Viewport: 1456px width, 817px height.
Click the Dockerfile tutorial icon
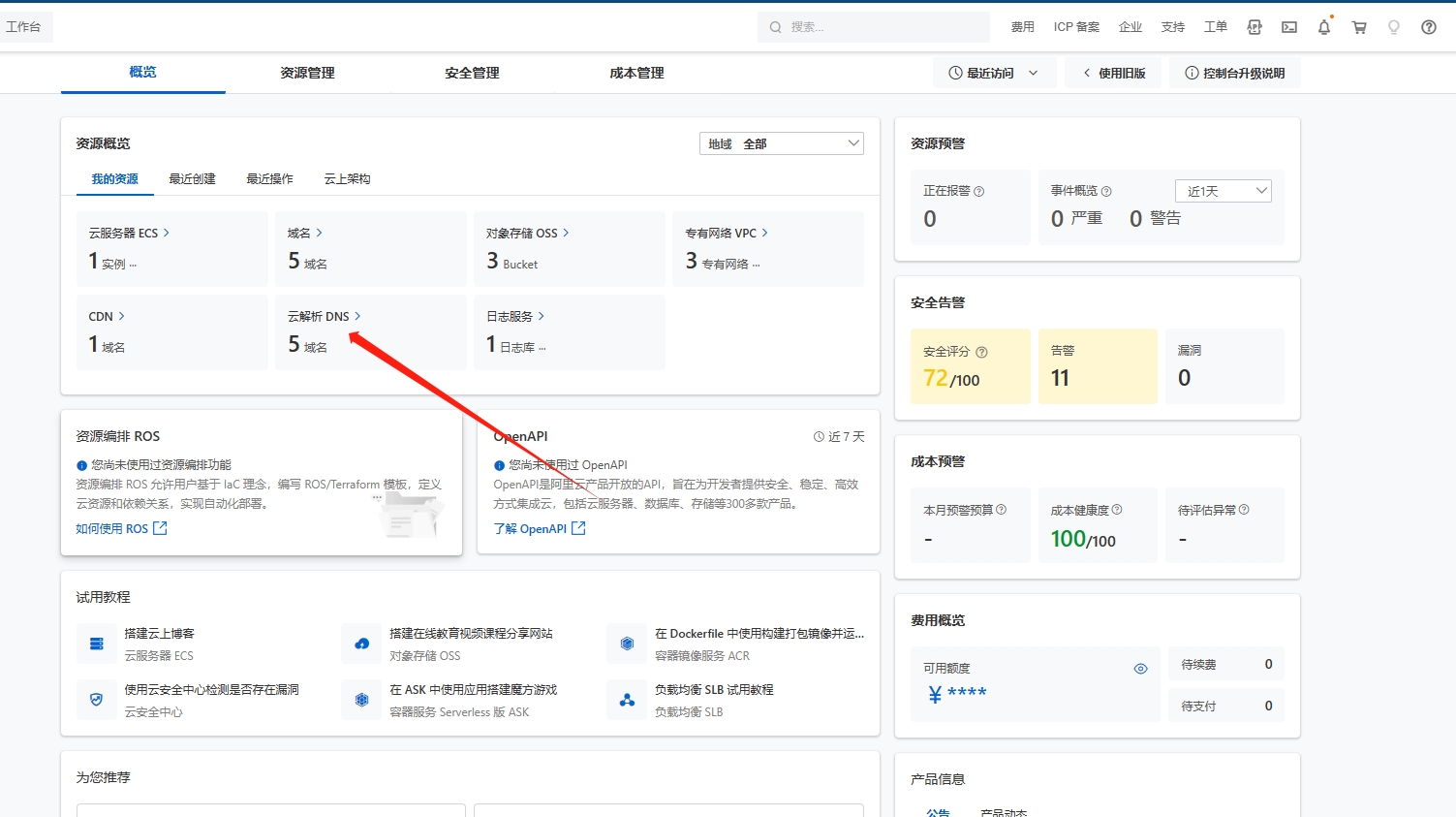click(x=627, y=644)
